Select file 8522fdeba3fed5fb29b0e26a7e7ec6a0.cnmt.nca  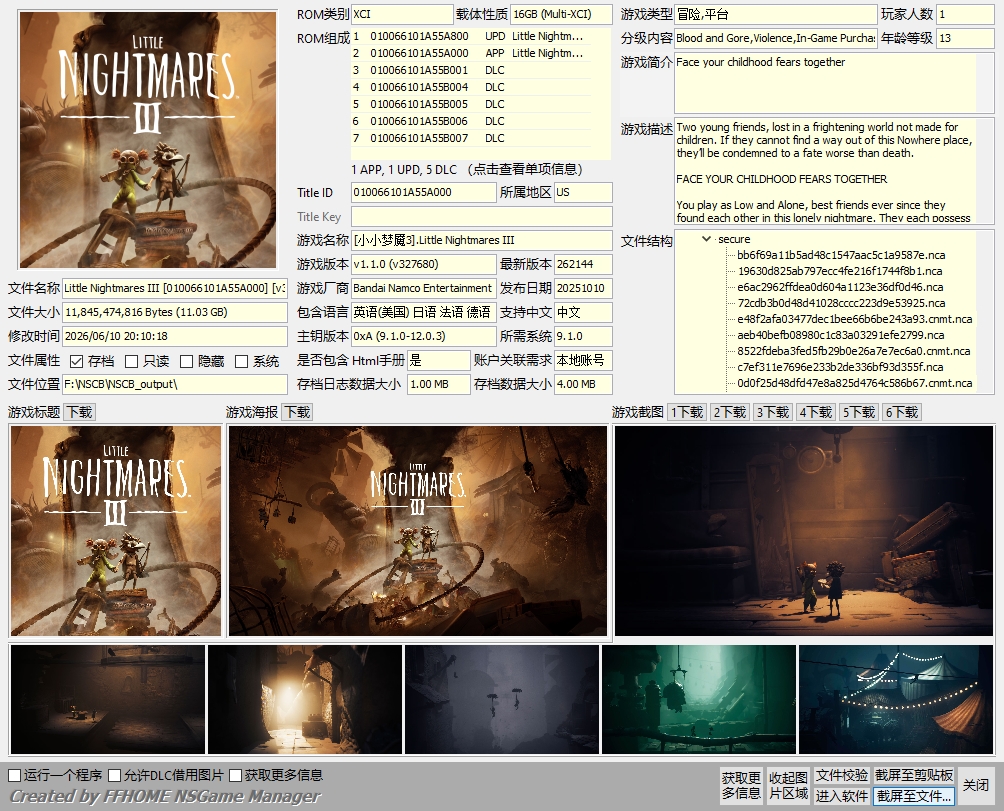click(854, 351)
